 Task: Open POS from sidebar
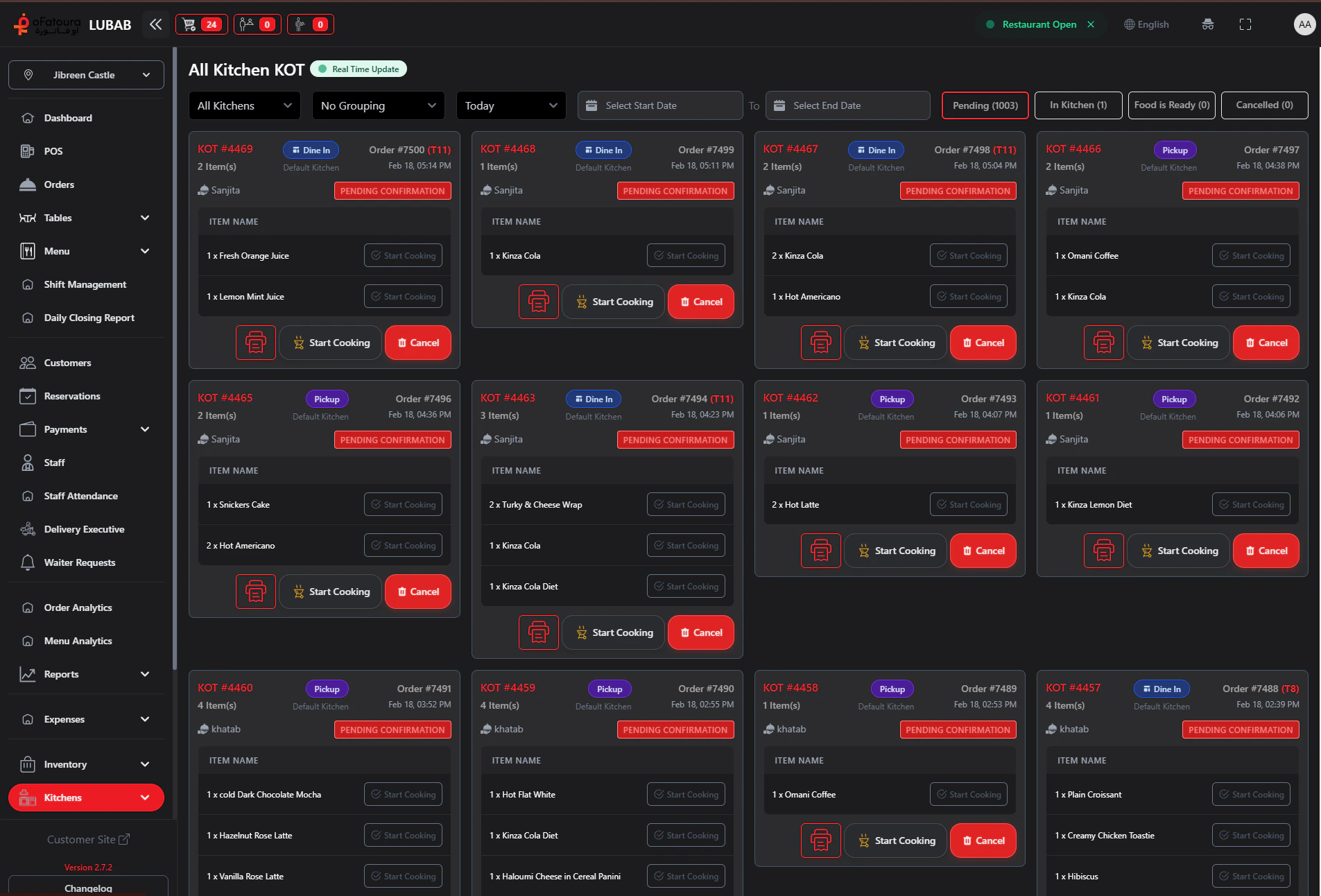86,151
